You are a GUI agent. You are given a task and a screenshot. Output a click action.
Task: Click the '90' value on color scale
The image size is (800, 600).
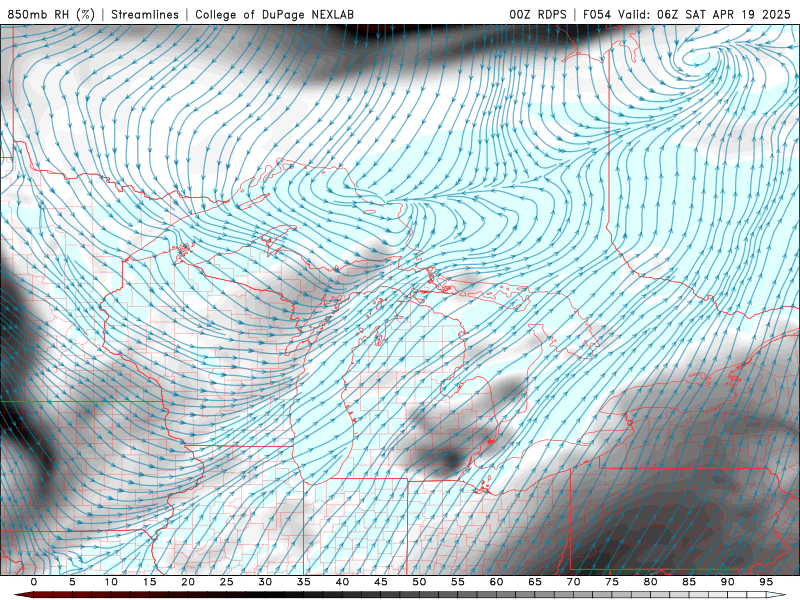pyautogui.click(x=728, y=582)
